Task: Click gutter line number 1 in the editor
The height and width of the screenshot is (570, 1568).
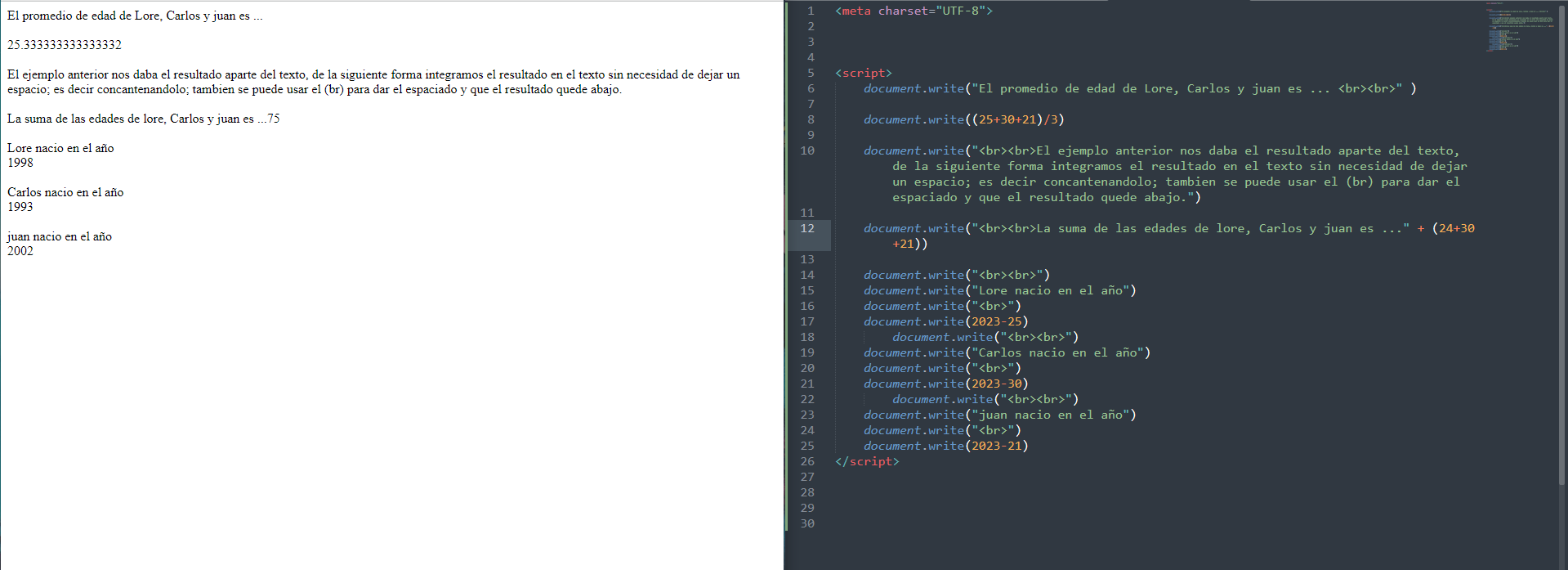Action: click(x=811, y=11)
